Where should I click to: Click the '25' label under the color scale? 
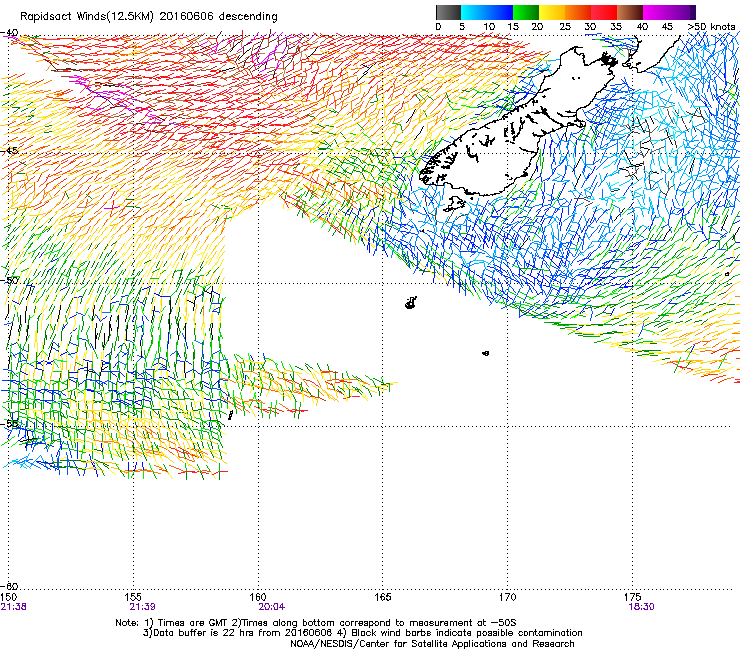[565, 27]
